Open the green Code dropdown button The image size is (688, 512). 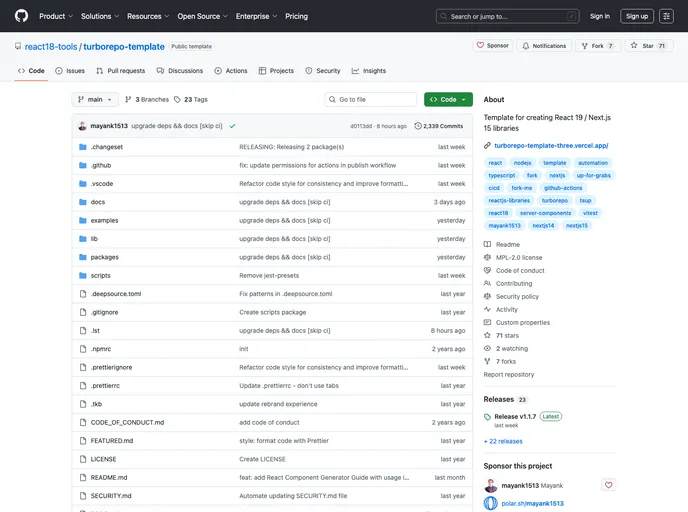click(448, 100)
